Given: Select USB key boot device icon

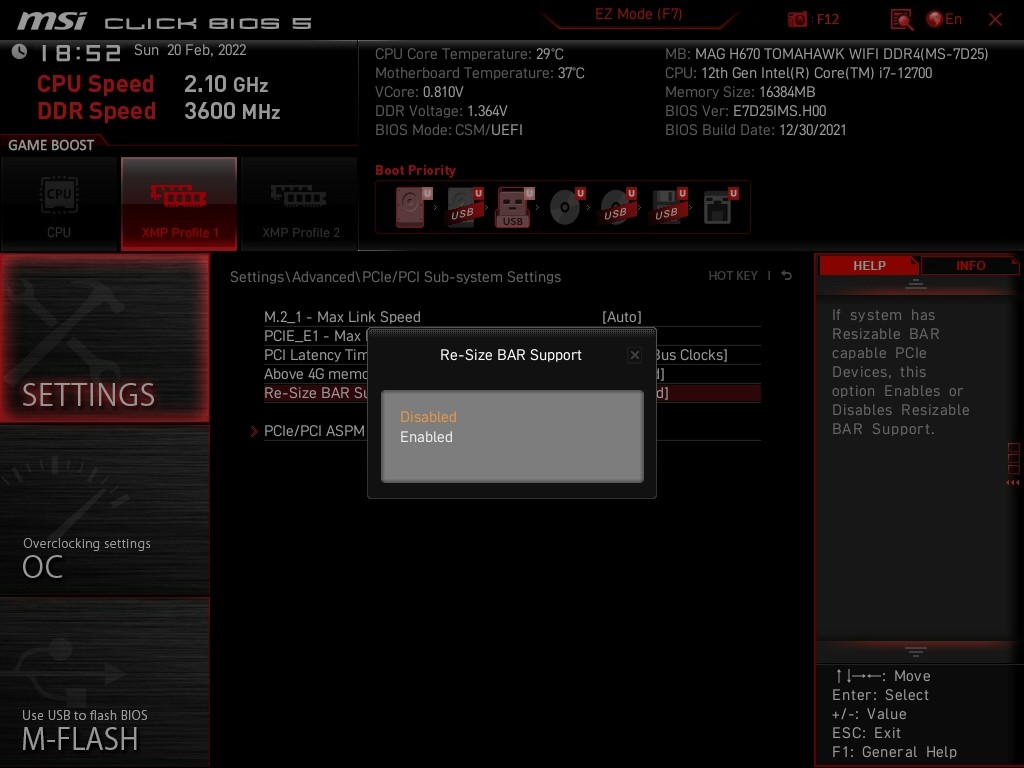Looking at the screenshot, I should (515, 207).
